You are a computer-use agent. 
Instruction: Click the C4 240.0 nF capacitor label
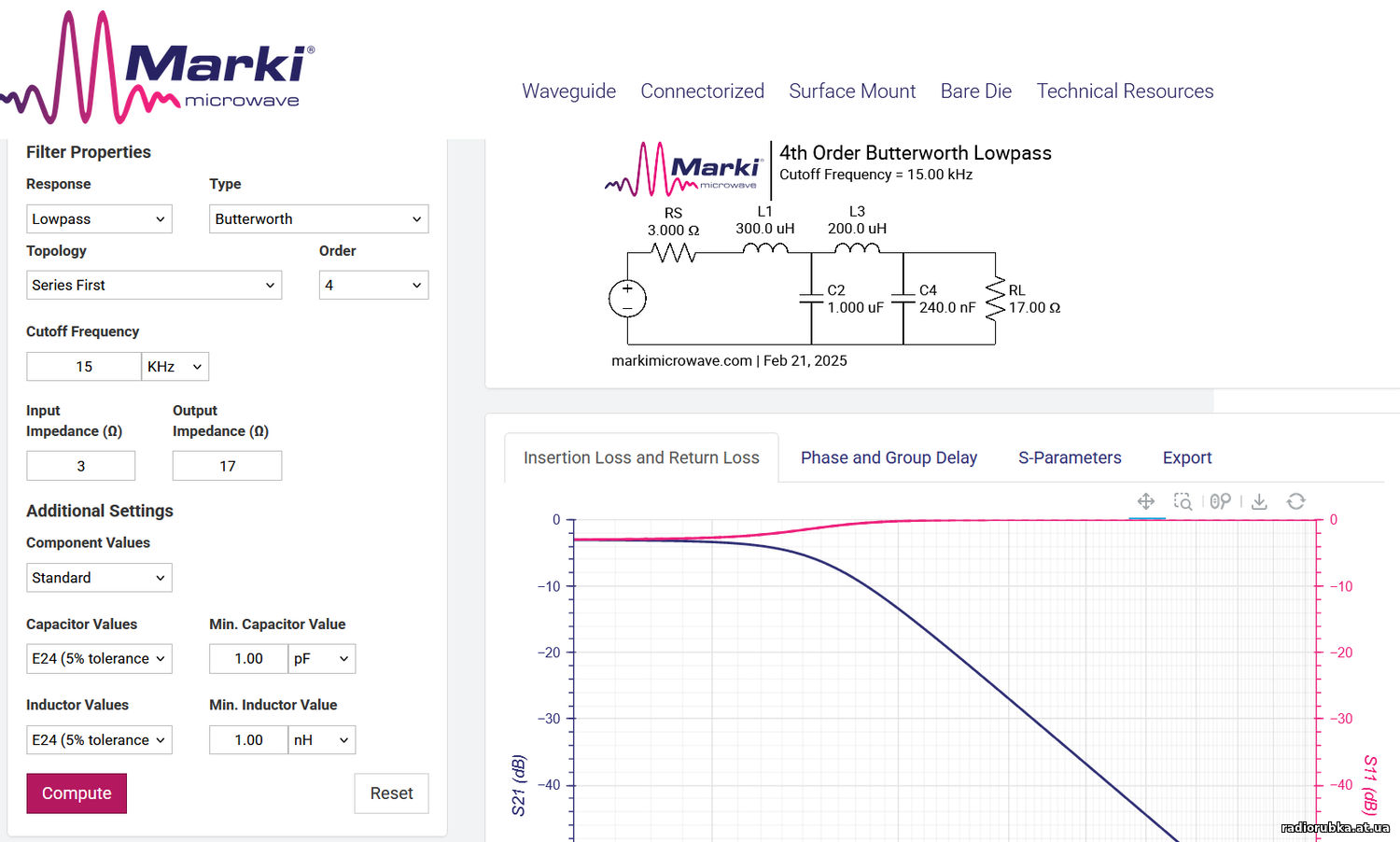coord(947,299)
